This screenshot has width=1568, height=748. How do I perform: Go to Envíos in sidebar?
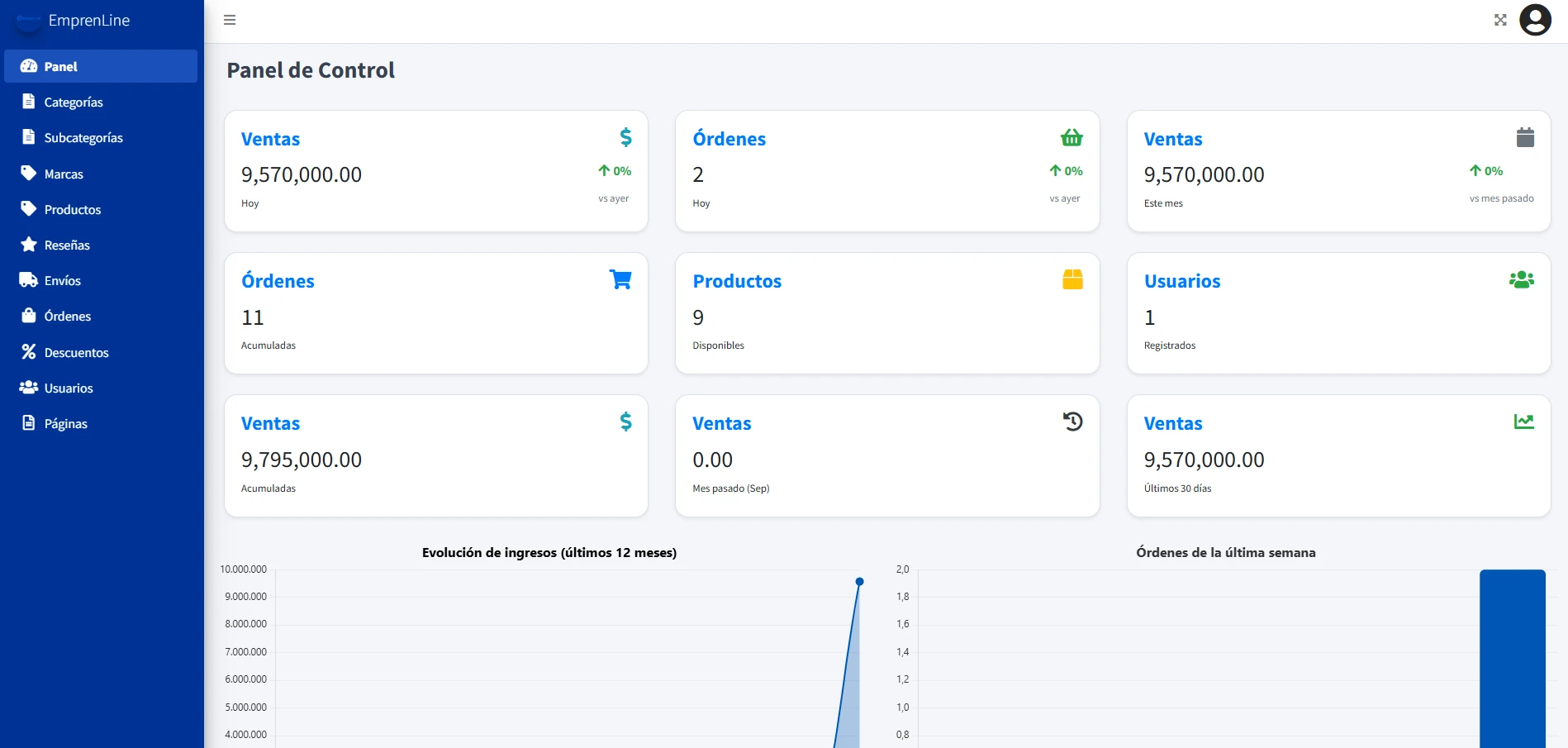(x=101, y=280)
